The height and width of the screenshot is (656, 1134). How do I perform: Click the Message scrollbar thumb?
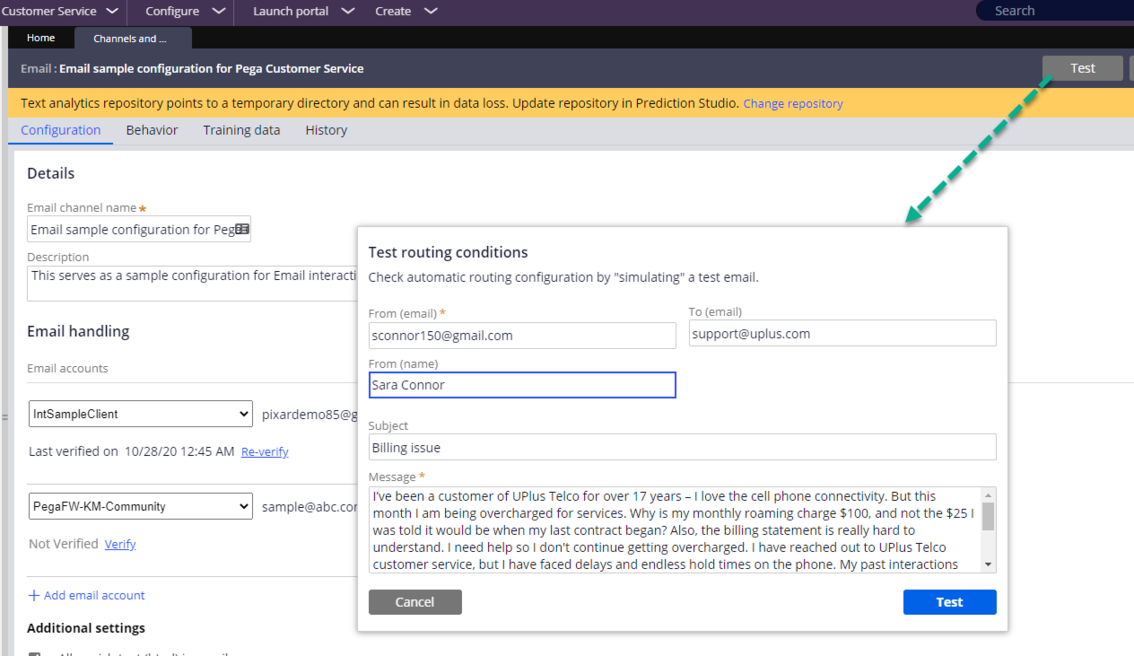pyautogui.click(x=988, y=516)
